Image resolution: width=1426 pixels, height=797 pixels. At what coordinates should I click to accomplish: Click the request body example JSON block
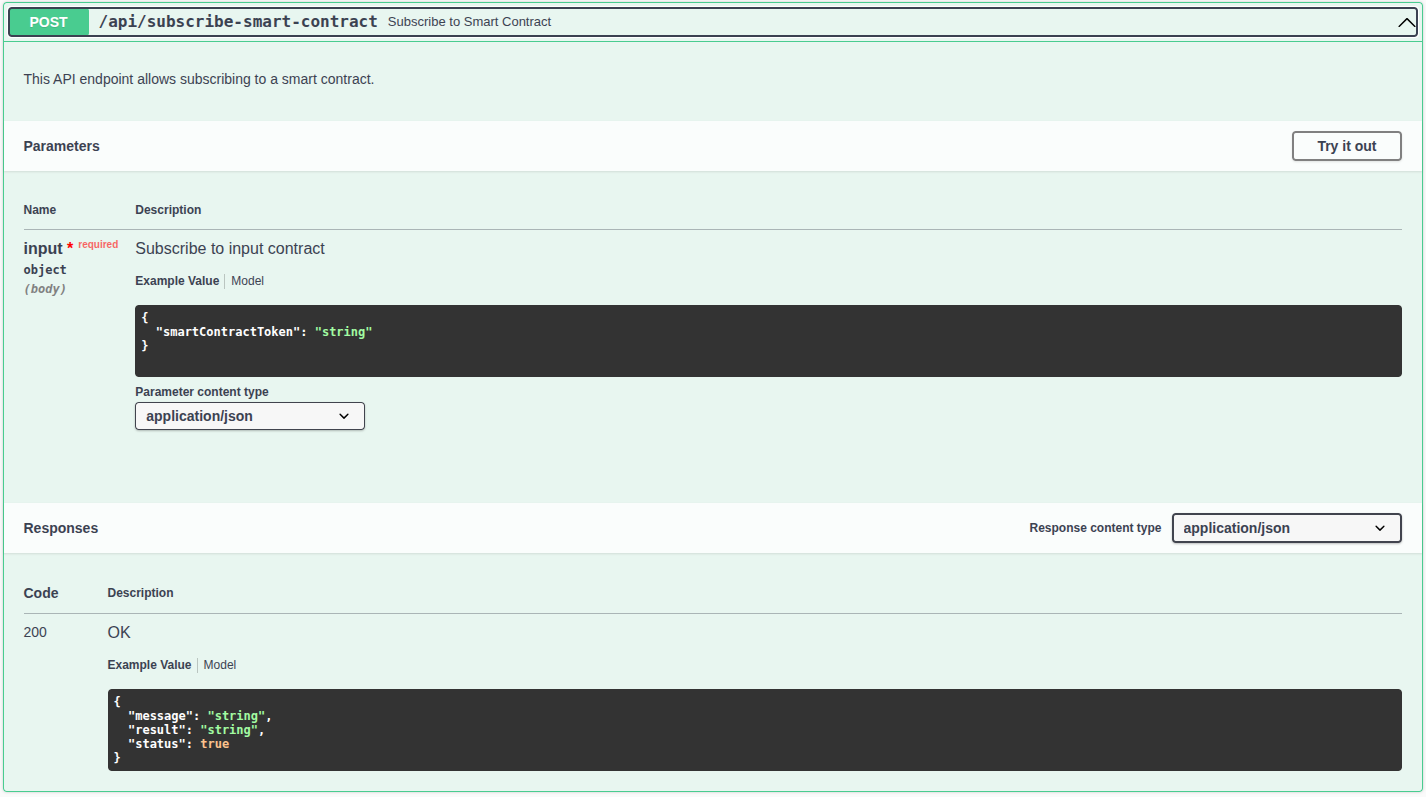click(x=768, y=341)
